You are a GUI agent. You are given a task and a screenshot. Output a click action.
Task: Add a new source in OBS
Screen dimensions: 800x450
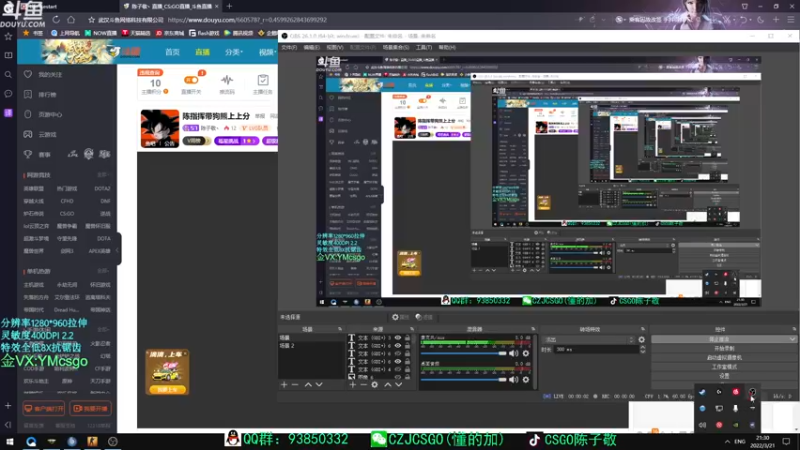click(x=353, y=385)
